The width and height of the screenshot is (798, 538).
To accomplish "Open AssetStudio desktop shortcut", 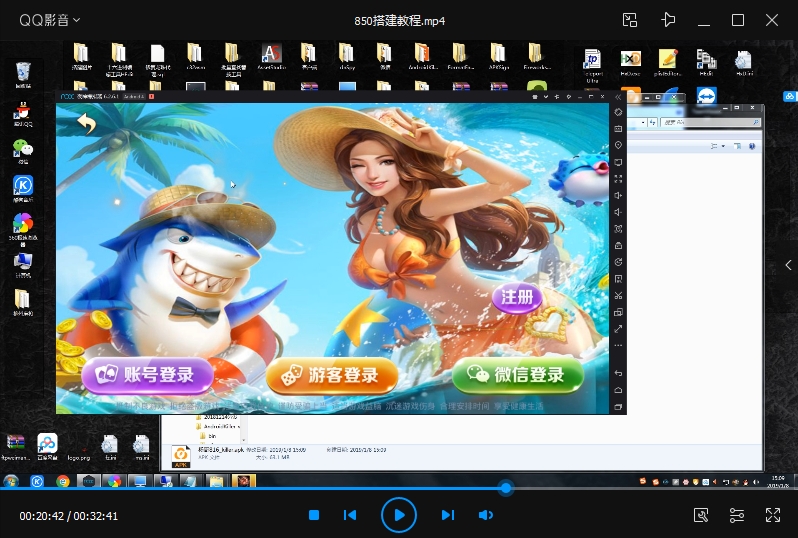I will tap(271, 57).
